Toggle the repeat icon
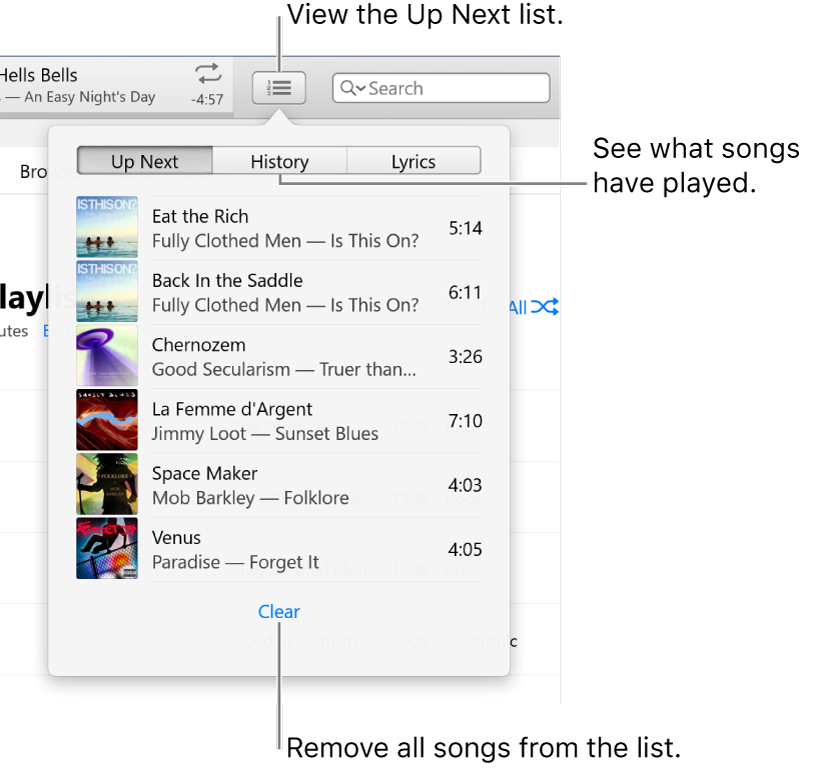 point(209,73)
